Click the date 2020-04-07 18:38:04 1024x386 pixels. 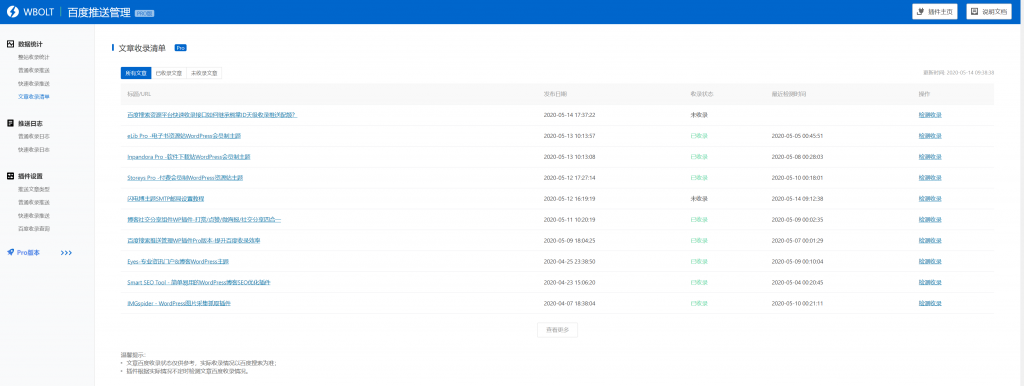click(569, 304)
